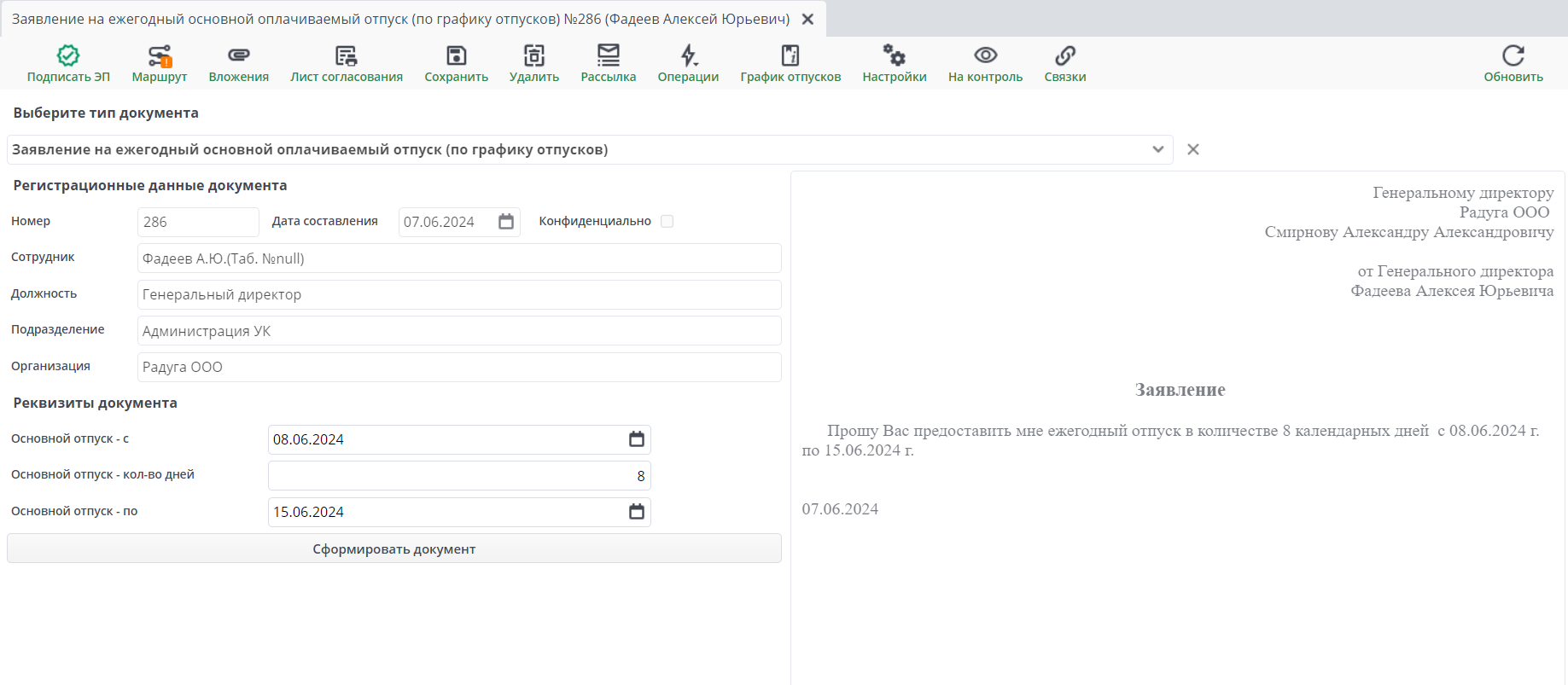Click the Сотрудник field Фадеев А.Ю.
1568x685 pixels.
459,258
